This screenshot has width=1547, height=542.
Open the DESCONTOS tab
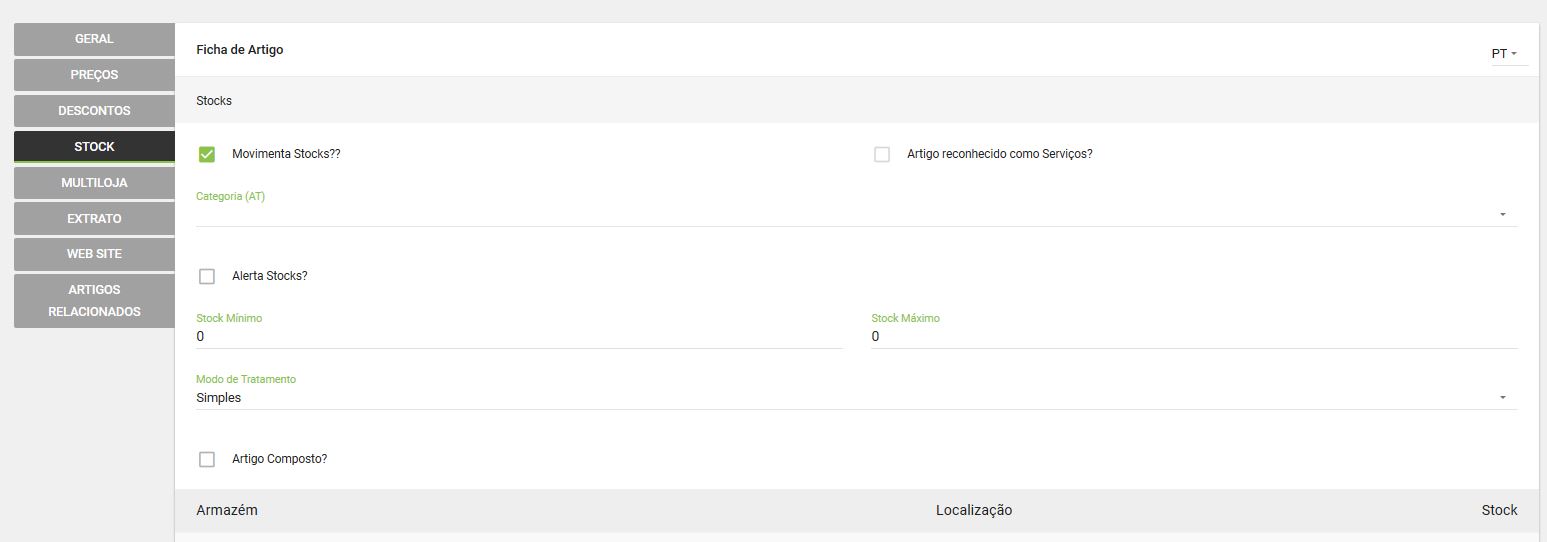[x=94, y=111]
